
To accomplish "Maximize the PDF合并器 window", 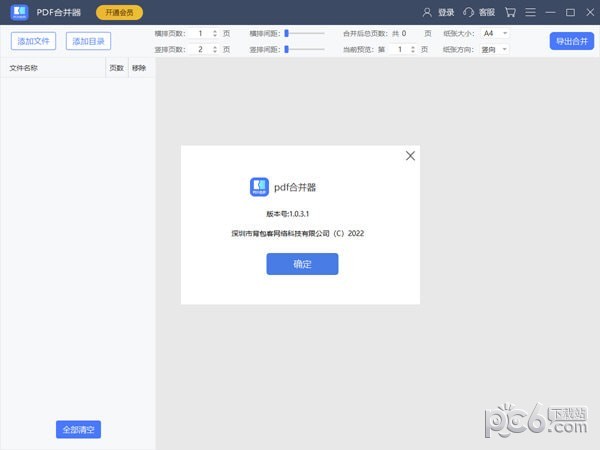I will [x=570, y=13].
